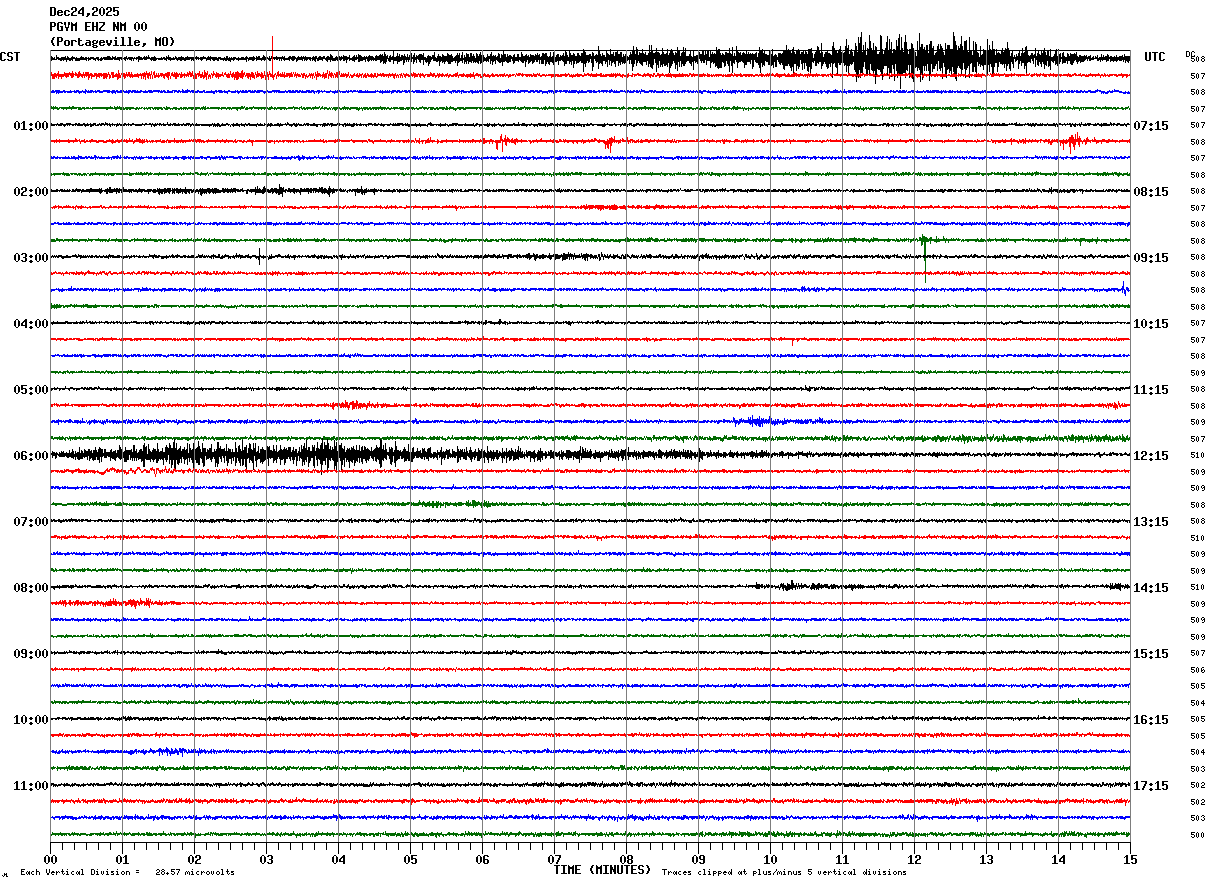Select the station code PGVM EHZ NM 00
The image size is (1210, 886).
(x=98, y=27)
